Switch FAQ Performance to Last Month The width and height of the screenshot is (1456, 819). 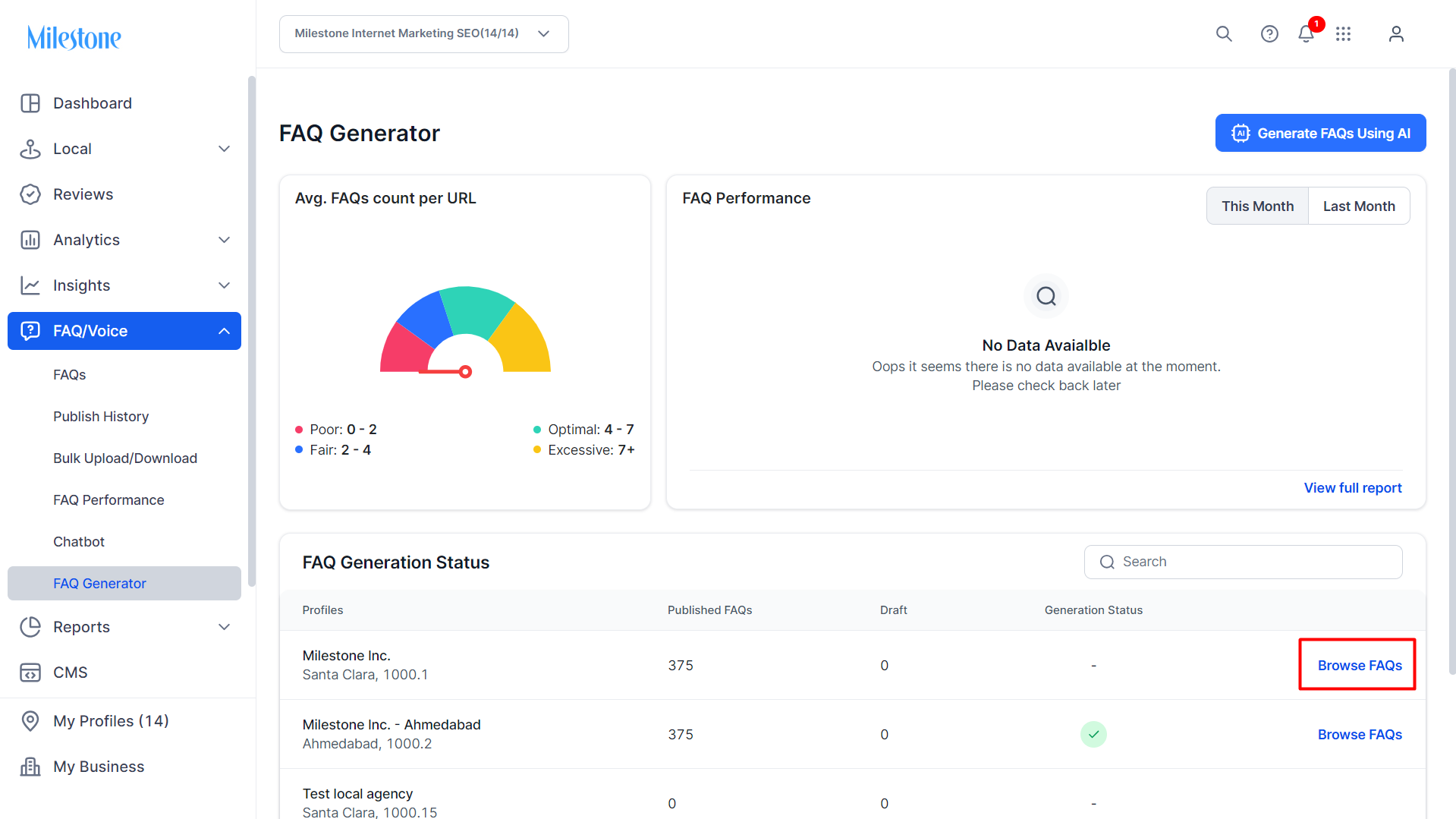1359,206
